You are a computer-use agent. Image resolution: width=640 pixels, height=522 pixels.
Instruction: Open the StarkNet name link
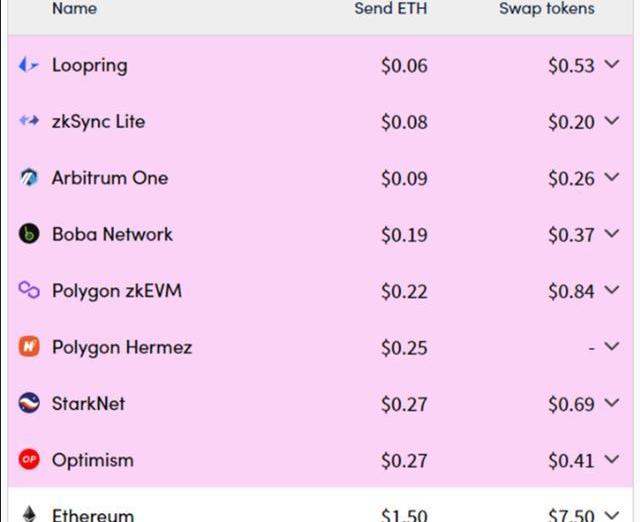[88, 403]
